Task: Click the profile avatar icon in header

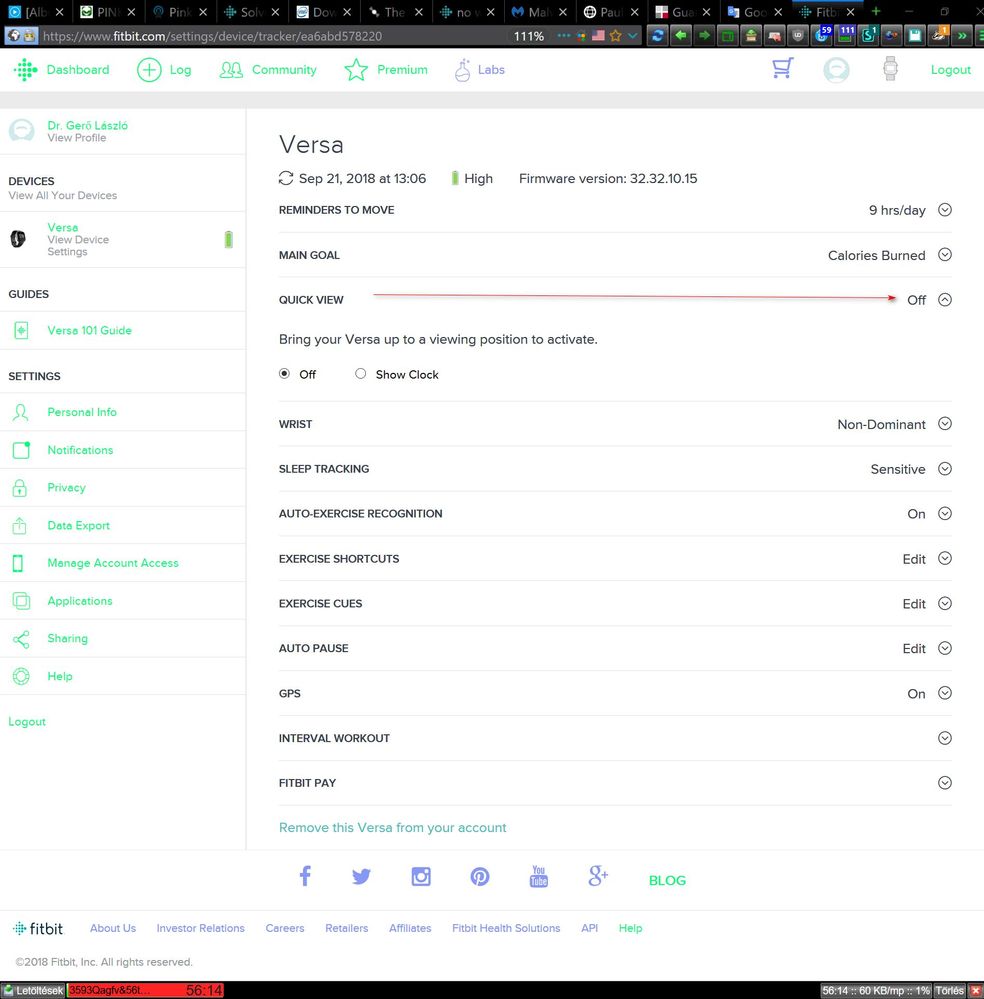Action: click(x=836, y=69)
